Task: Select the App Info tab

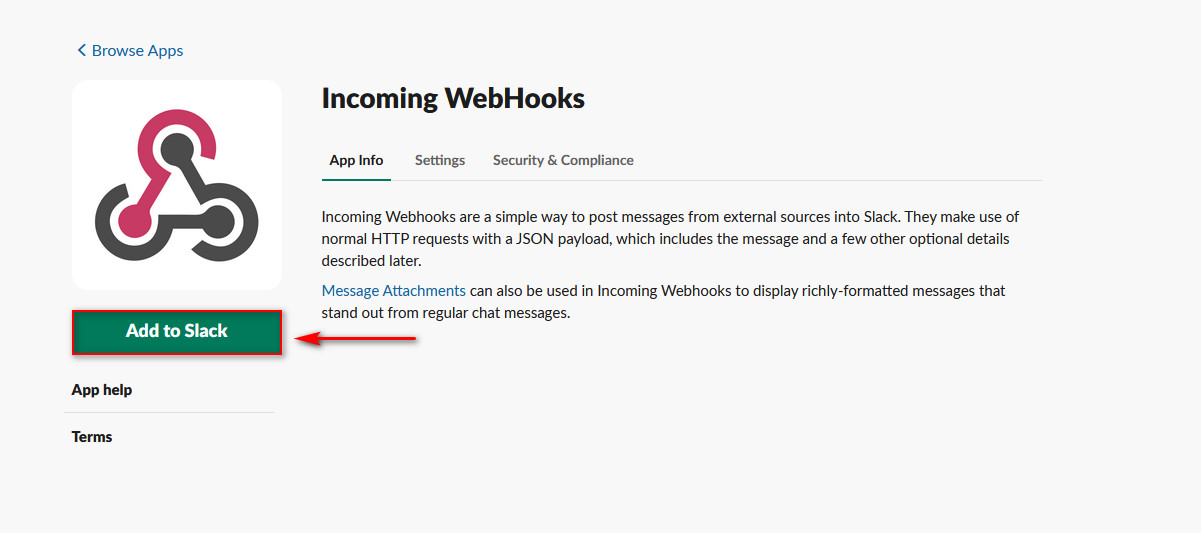Action: pyautogui.click(x=356, y=160)
